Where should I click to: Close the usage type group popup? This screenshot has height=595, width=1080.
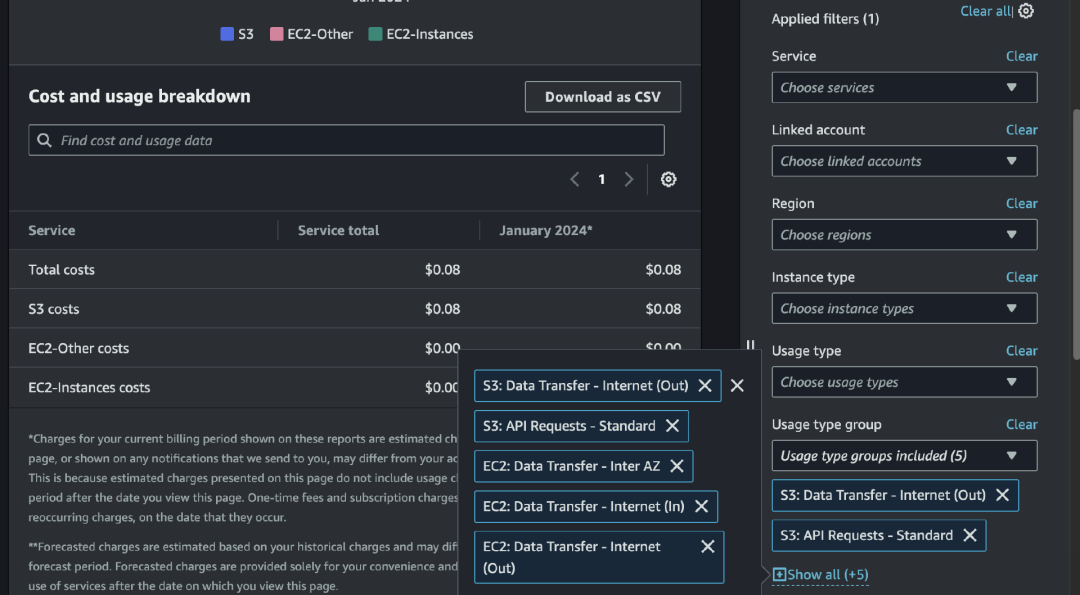pos(737,386)
